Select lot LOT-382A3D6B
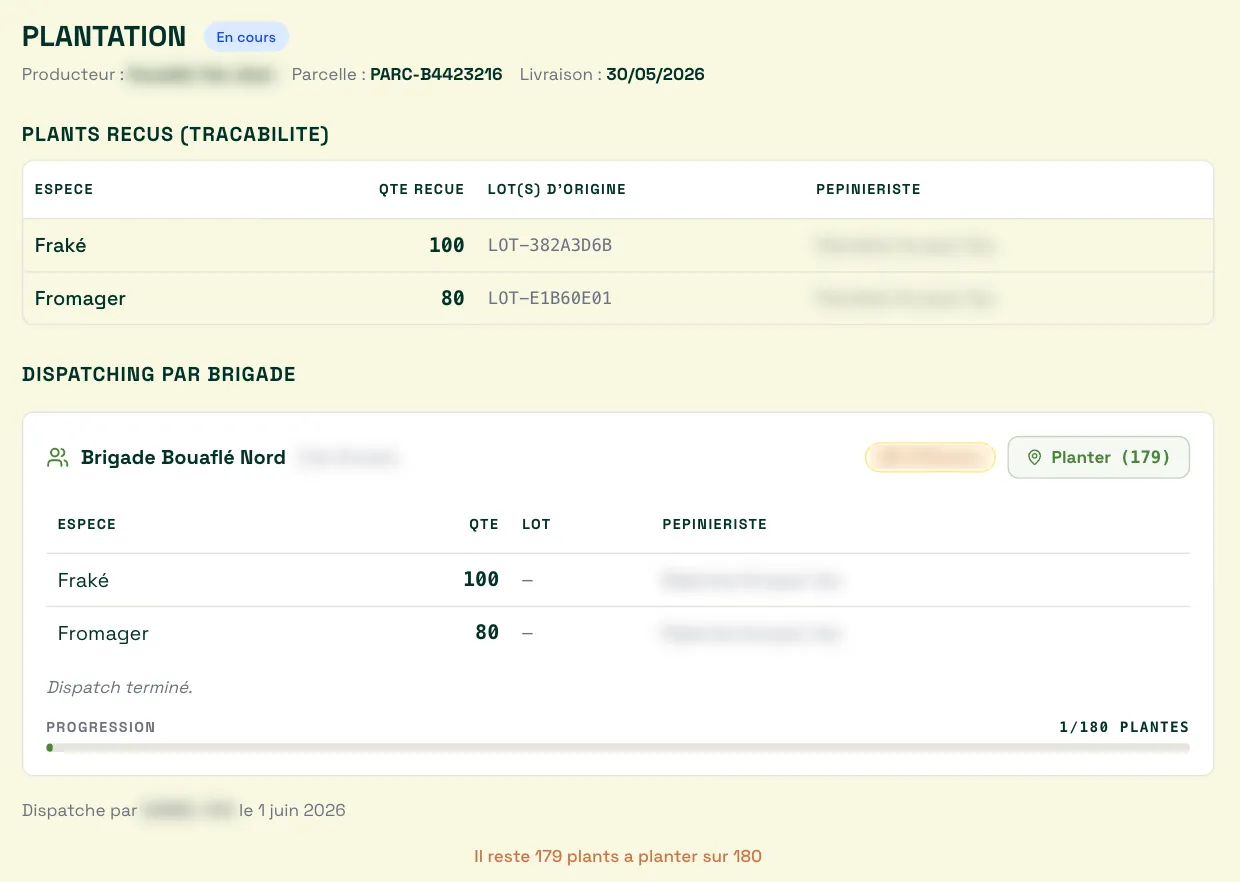 pyautogui.click(x=550, y=245)
